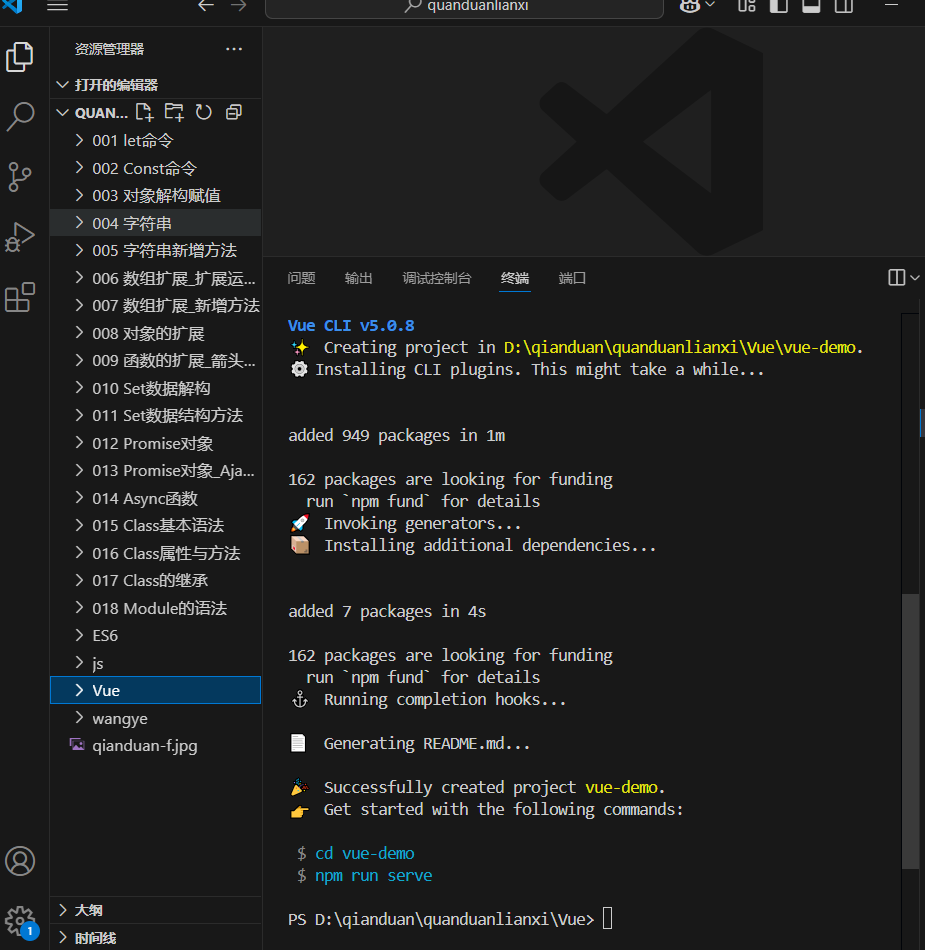Open the Explorer view in activity bar

20,57
